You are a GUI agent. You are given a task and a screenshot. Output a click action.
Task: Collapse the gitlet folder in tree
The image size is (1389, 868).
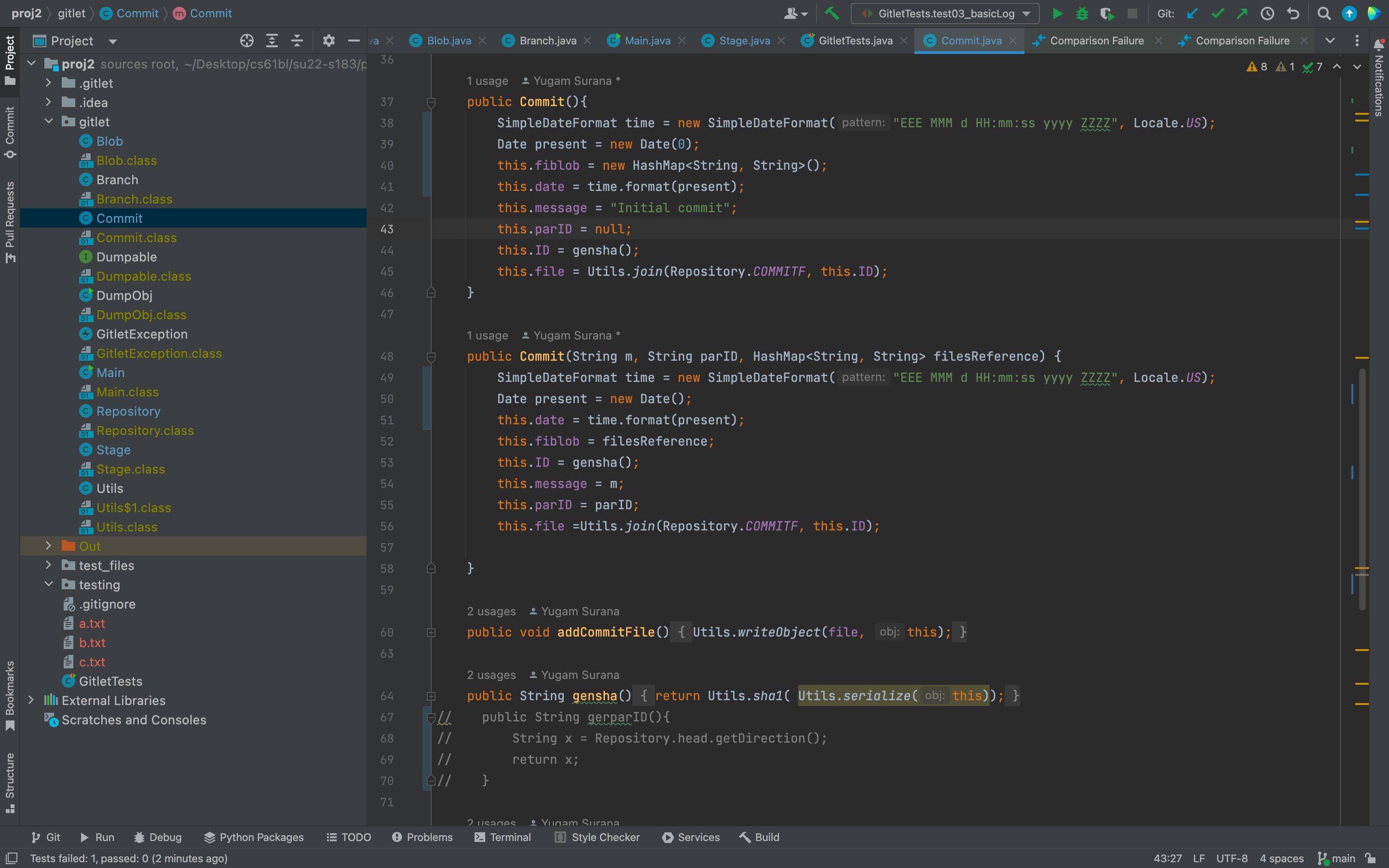tap(49, 122)
